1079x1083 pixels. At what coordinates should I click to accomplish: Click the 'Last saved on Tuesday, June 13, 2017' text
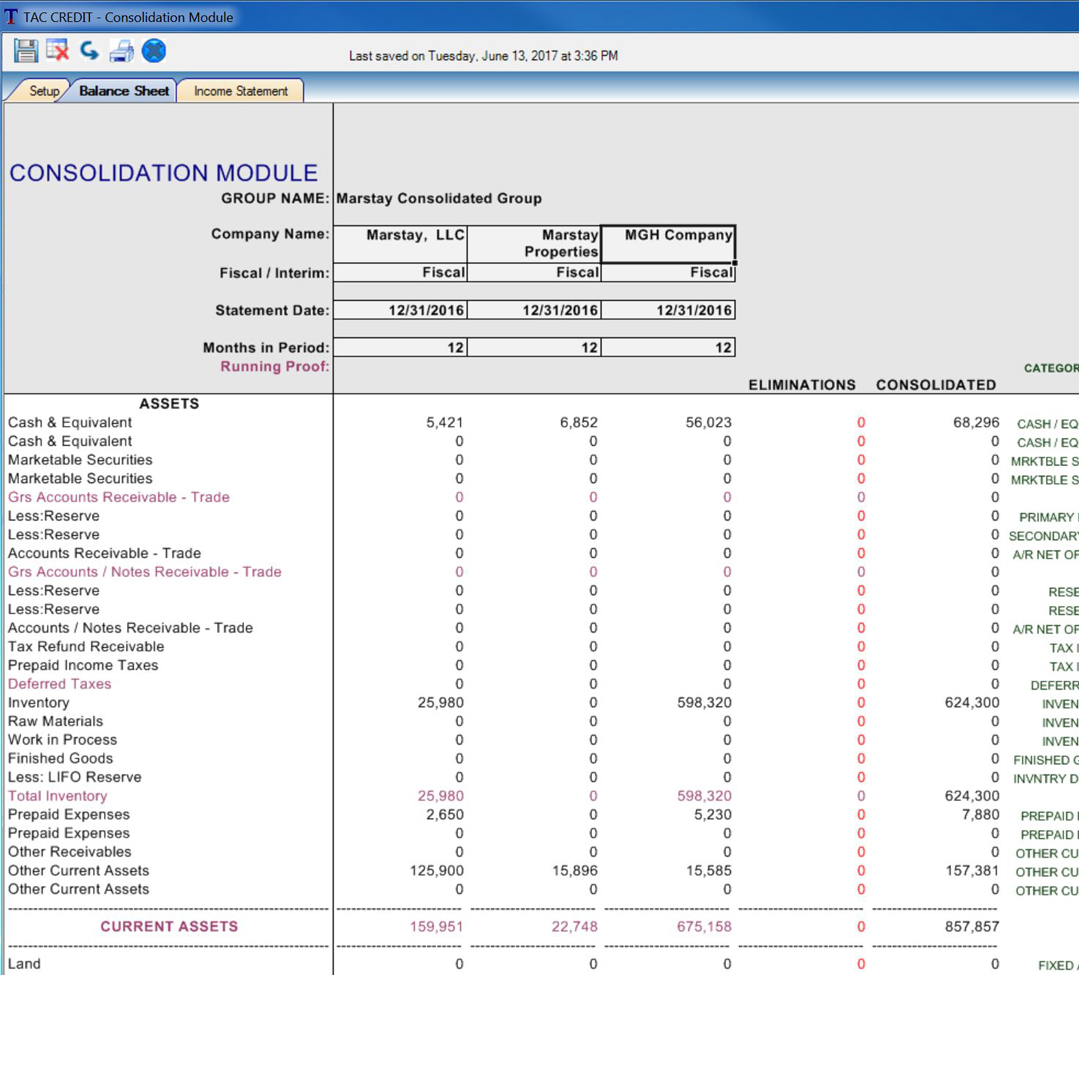pos(483,56)
